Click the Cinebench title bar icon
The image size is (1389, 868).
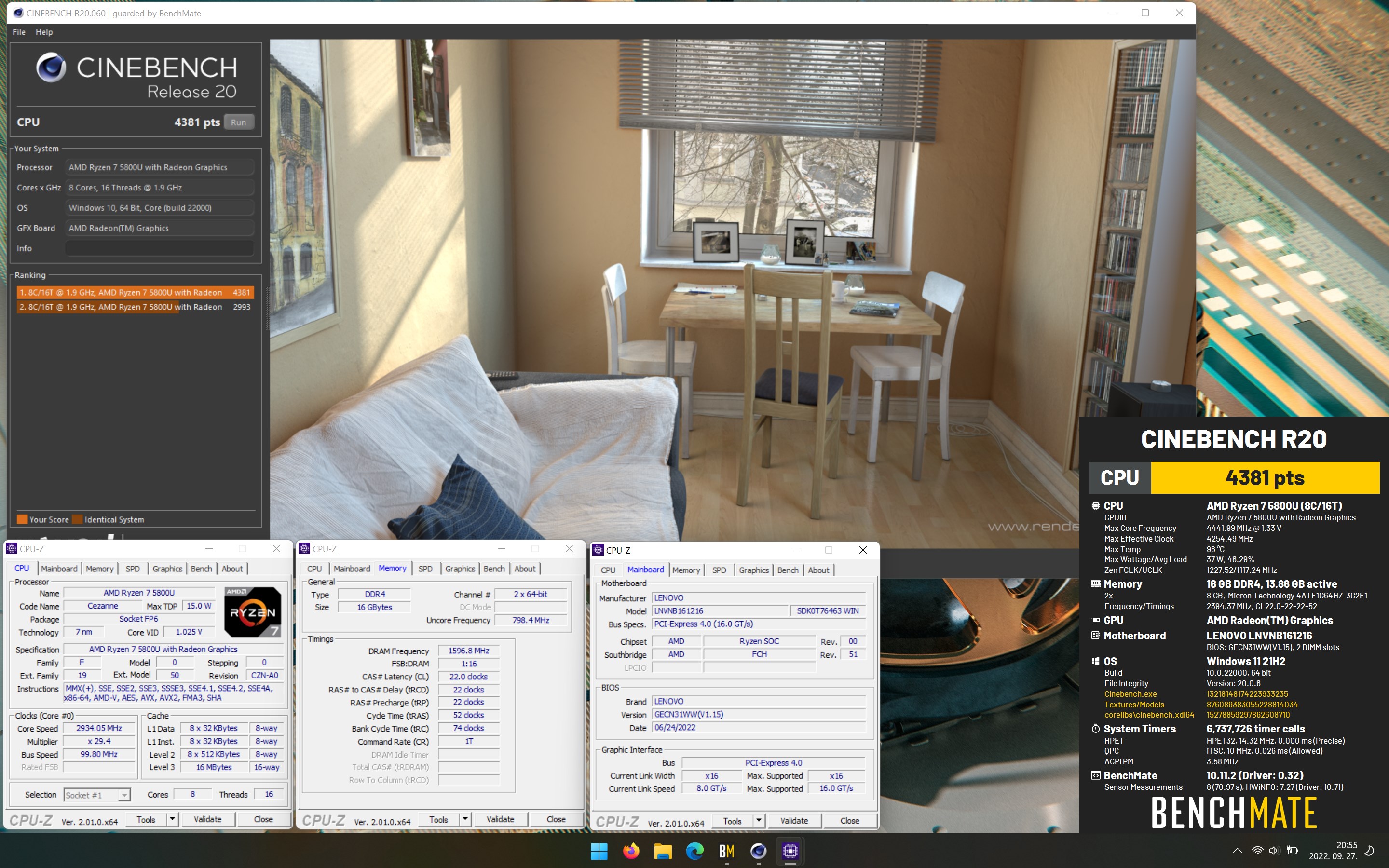pyautogui.click(x=18, y=13)
